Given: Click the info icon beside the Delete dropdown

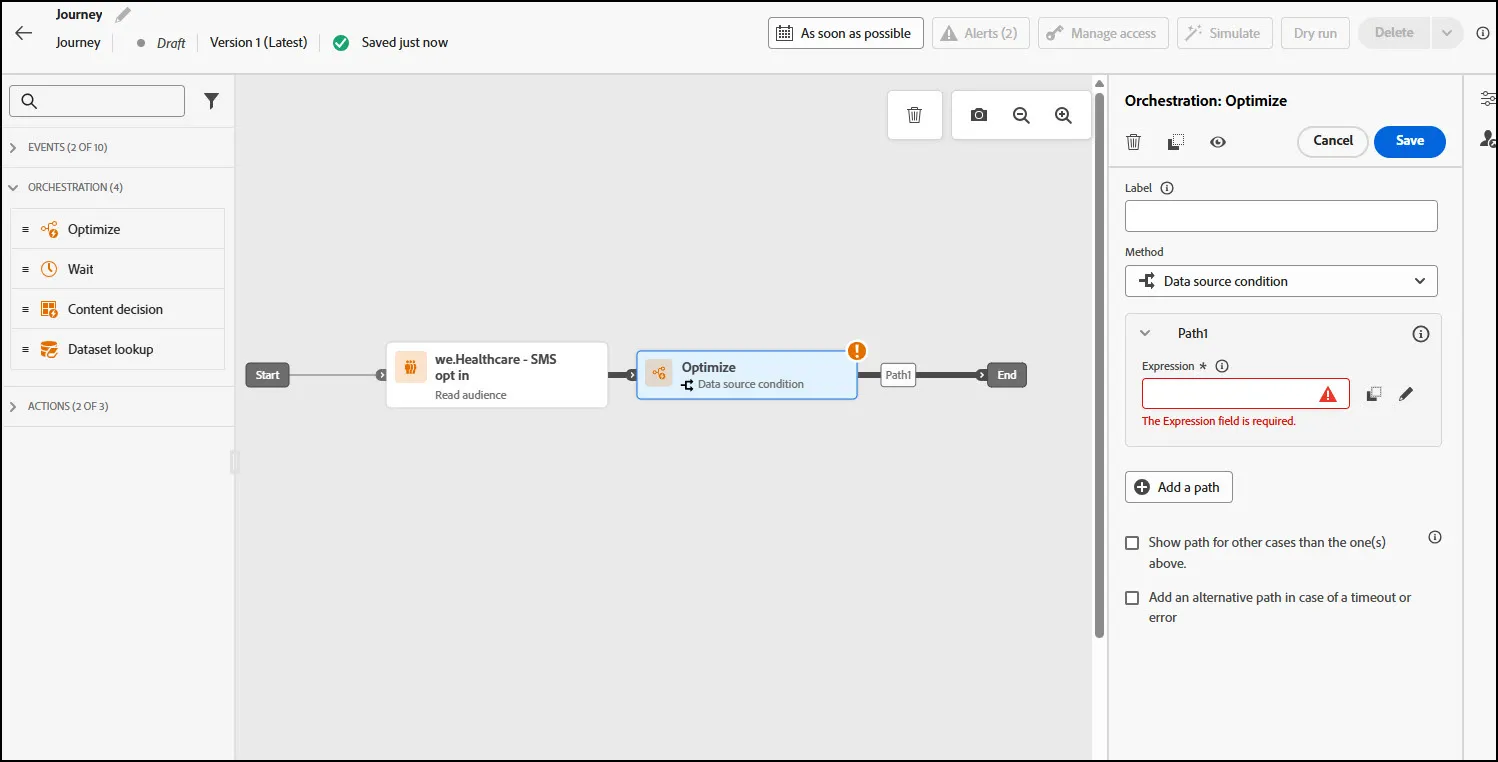Looking at the screenshot, I should [x=1483, y=33].
